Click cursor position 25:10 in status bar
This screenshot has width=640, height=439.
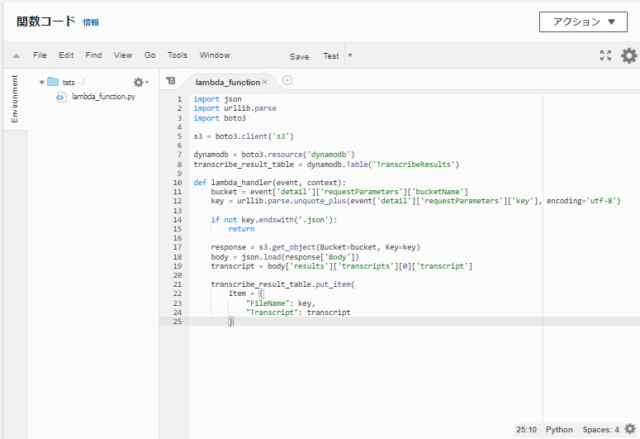526,430
